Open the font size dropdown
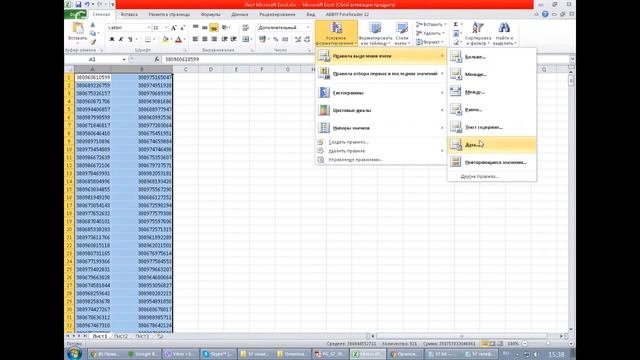640x360 pixels. [166, 27]
